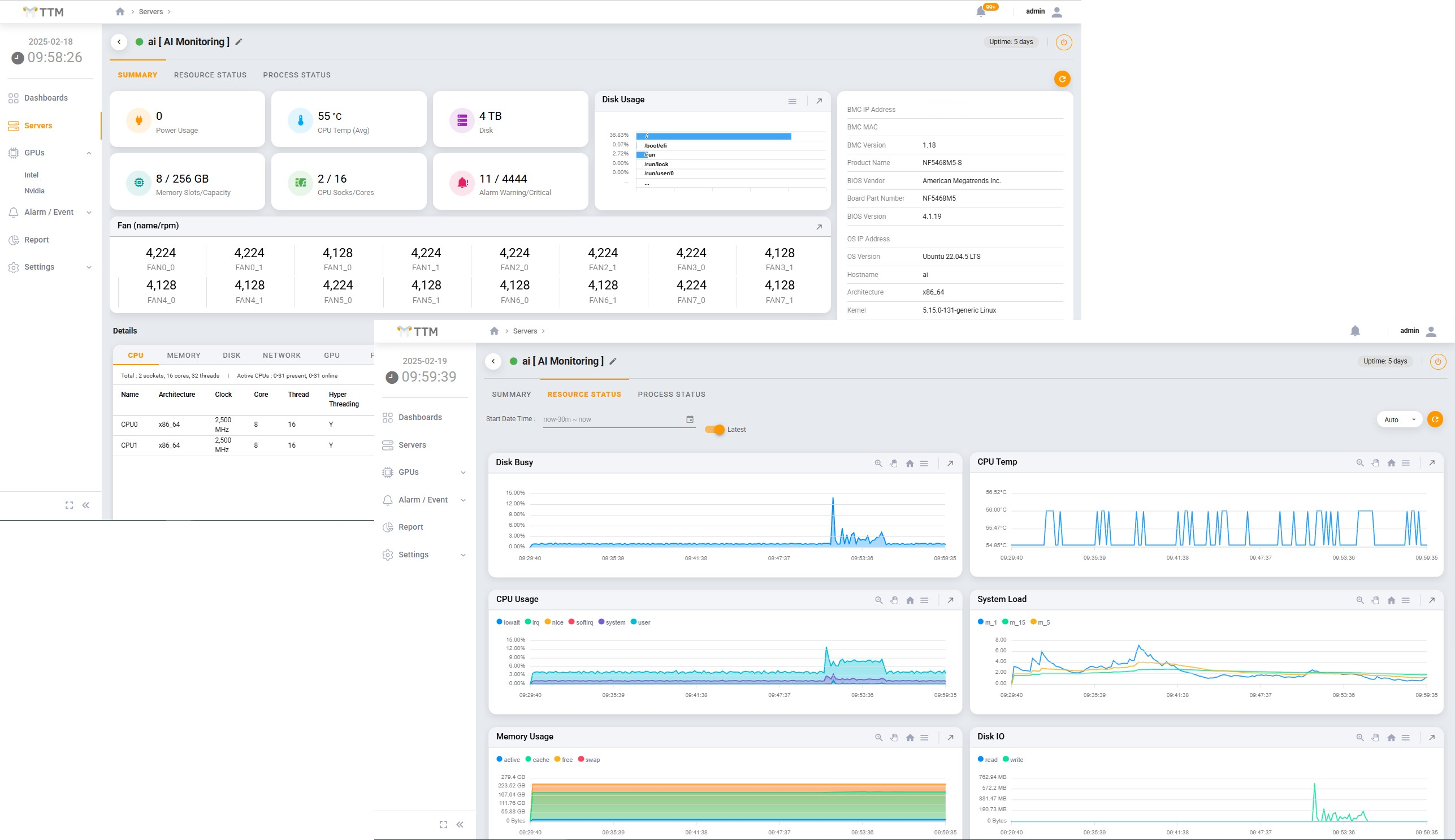Click the edit pencil next to server name
1455x840 pixels.
pyautogui.click(x=239, y=42)
